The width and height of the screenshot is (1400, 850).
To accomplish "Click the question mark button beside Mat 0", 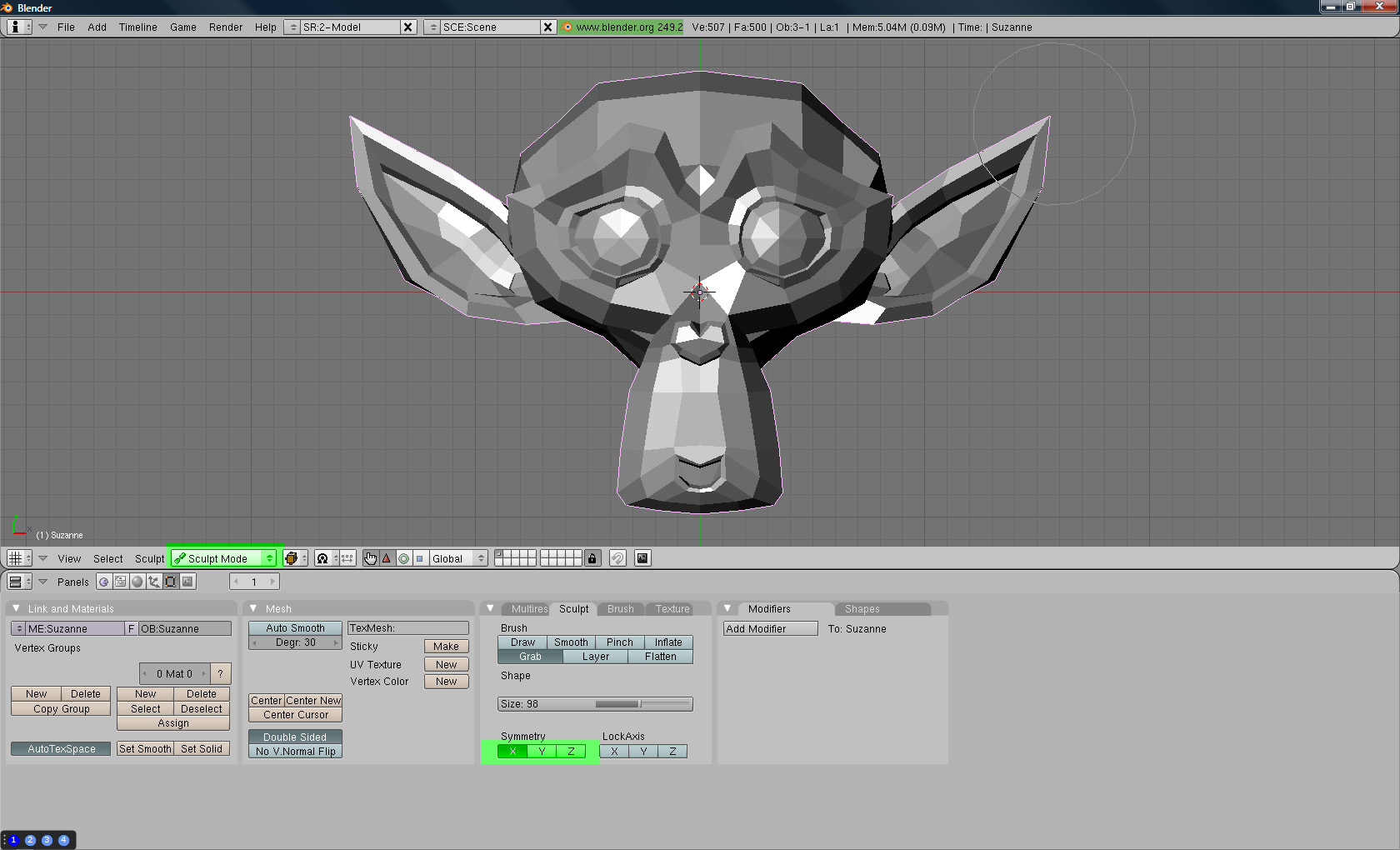I will click(x=220, y=673).
